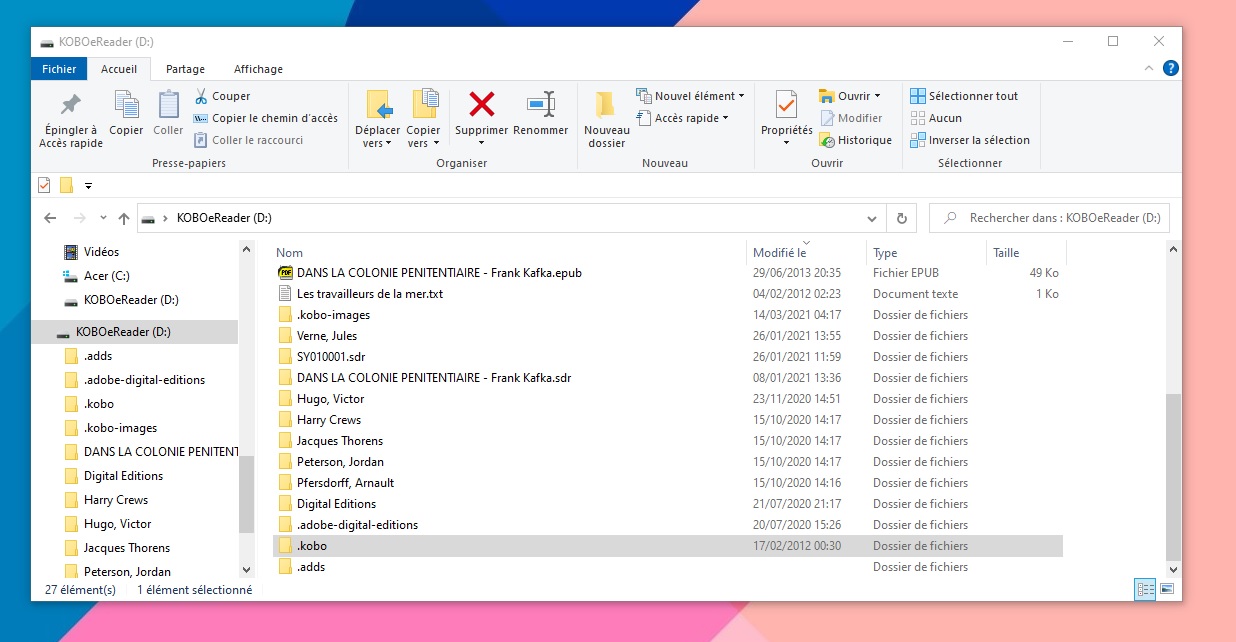Screen dimensions: 1236x642
Task: Click navigation pane scroll down arrow
Action: [247, 570]
